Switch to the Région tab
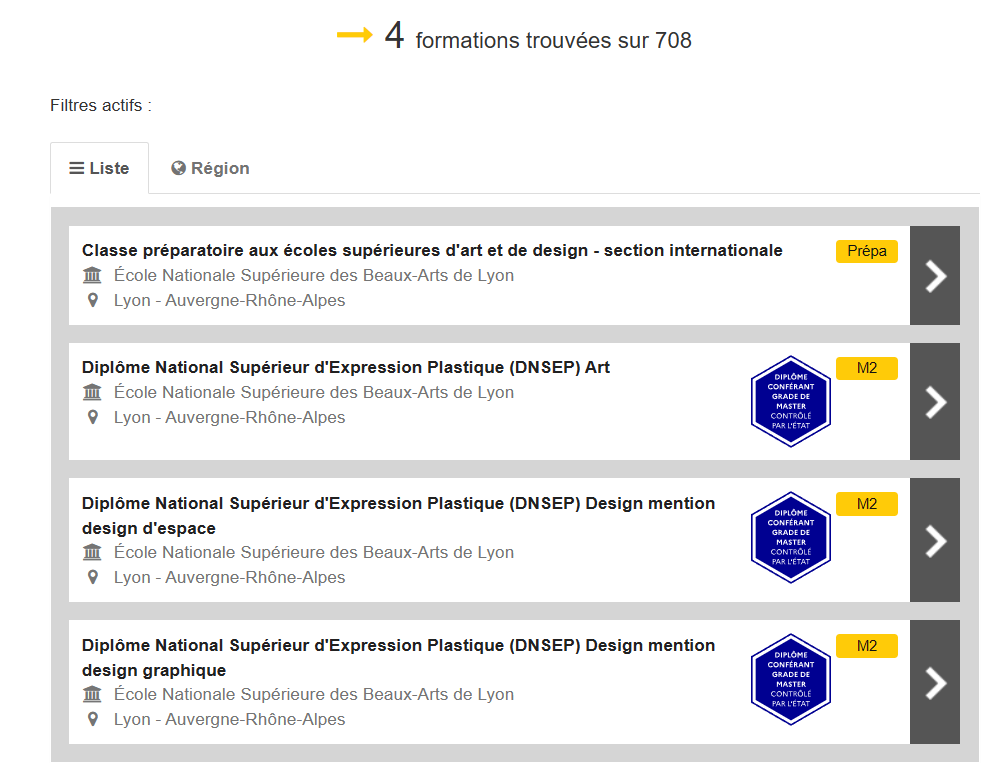The width and height of the screenshot is (1001, 763). pos(210,168)
